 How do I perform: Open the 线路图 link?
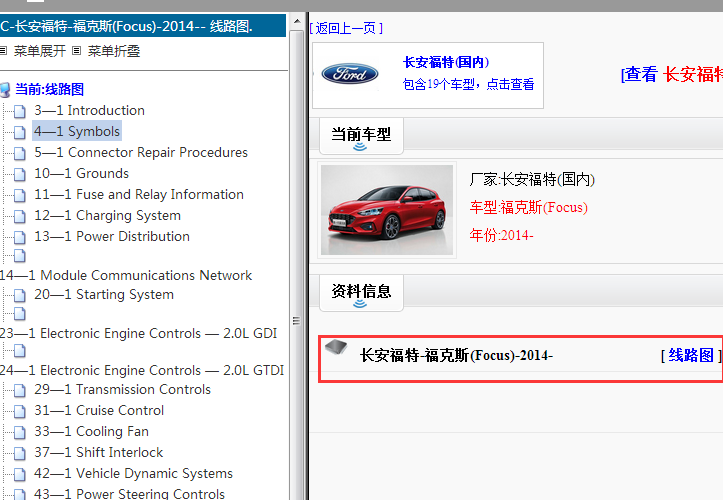click(x=691, y=356)
